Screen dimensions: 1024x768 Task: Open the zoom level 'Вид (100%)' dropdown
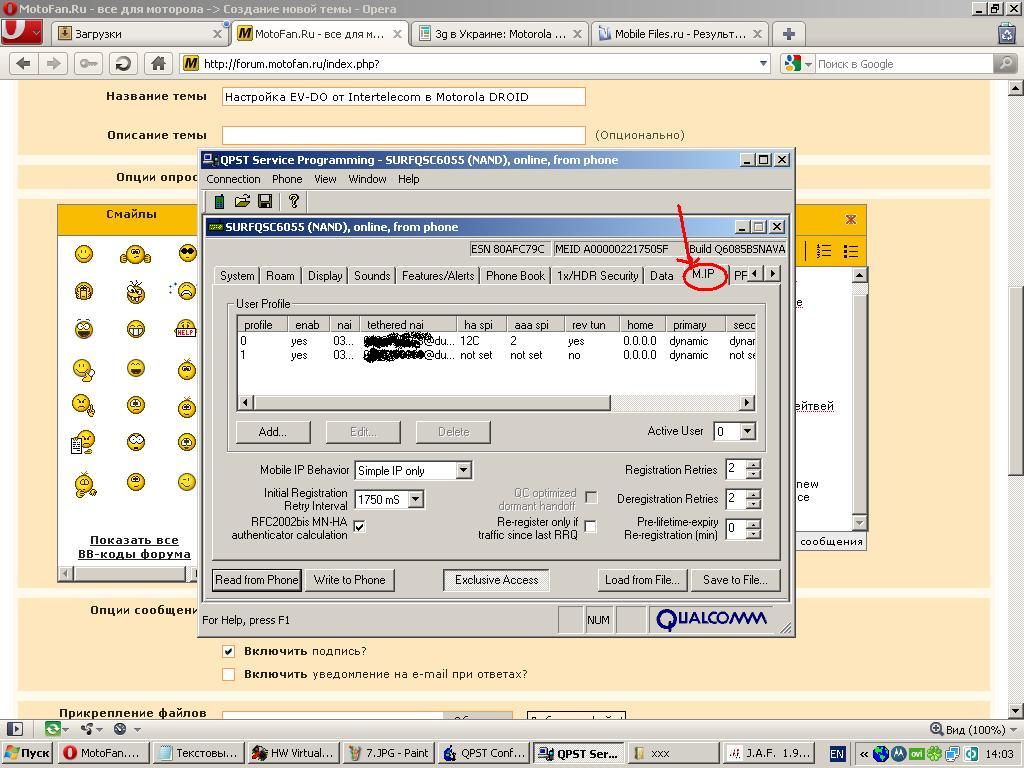(x=972, y=729)
